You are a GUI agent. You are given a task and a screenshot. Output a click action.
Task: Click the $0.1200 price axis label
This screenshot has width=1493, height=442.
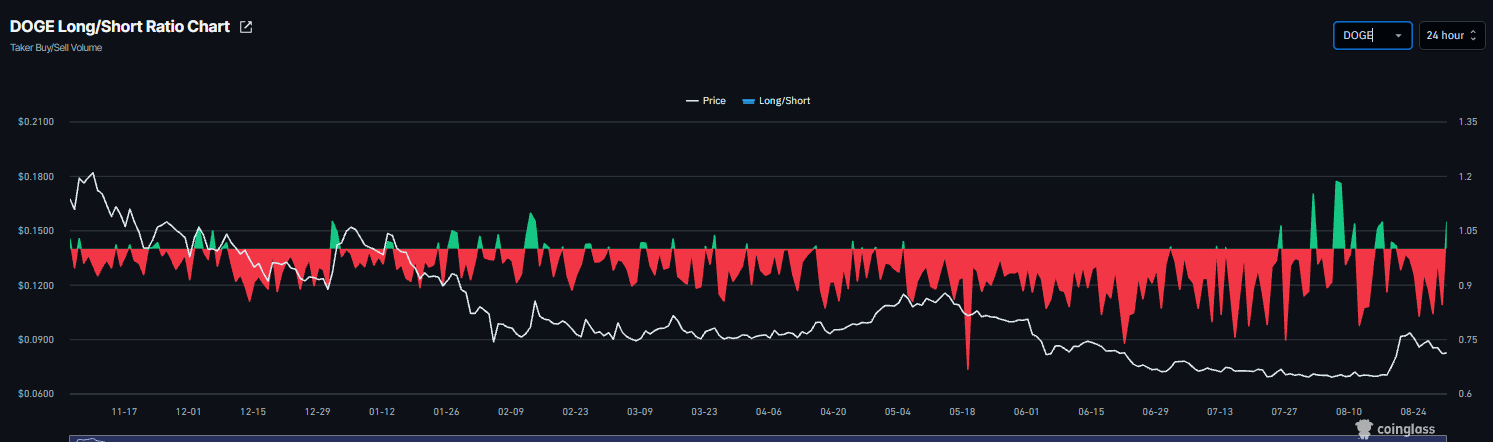[34, 286]
